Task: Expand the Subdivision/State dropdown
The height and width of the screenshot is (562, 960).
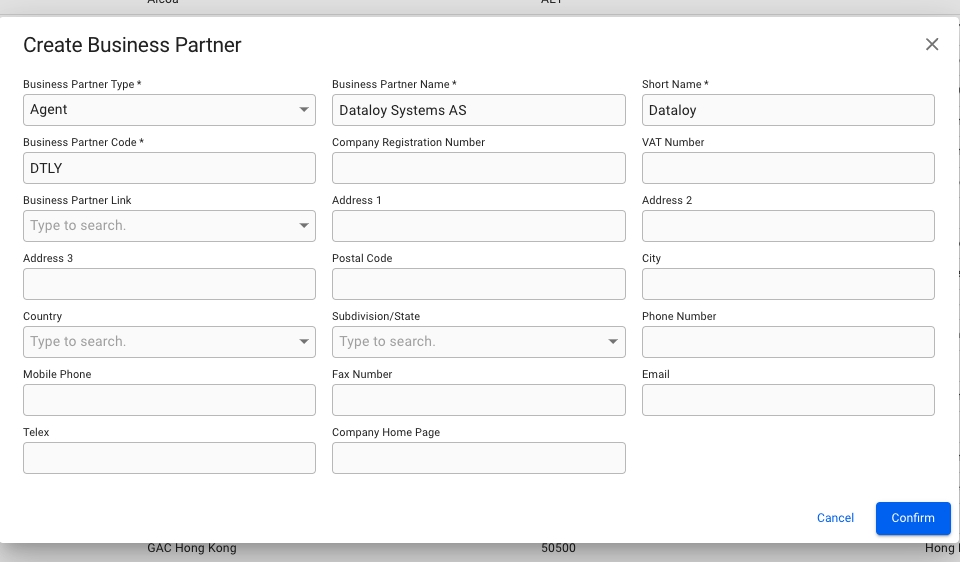Action: pyautogui.click(x=613, y=342)
